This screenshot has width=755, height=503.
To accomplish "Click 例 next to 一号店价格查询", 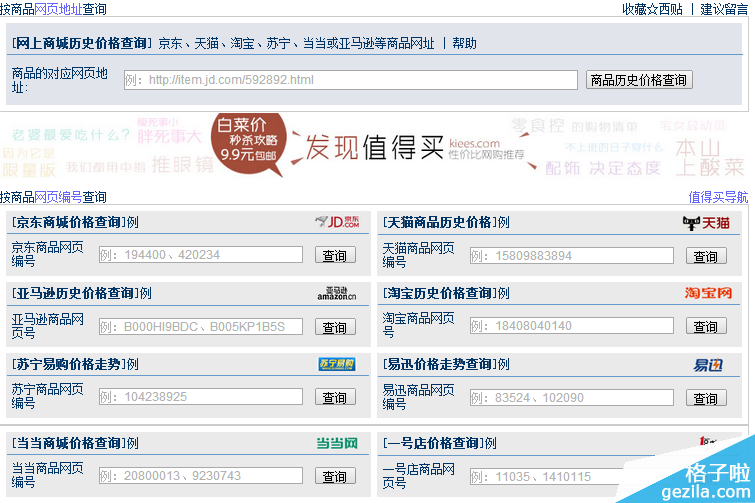I will pos(491,443).
